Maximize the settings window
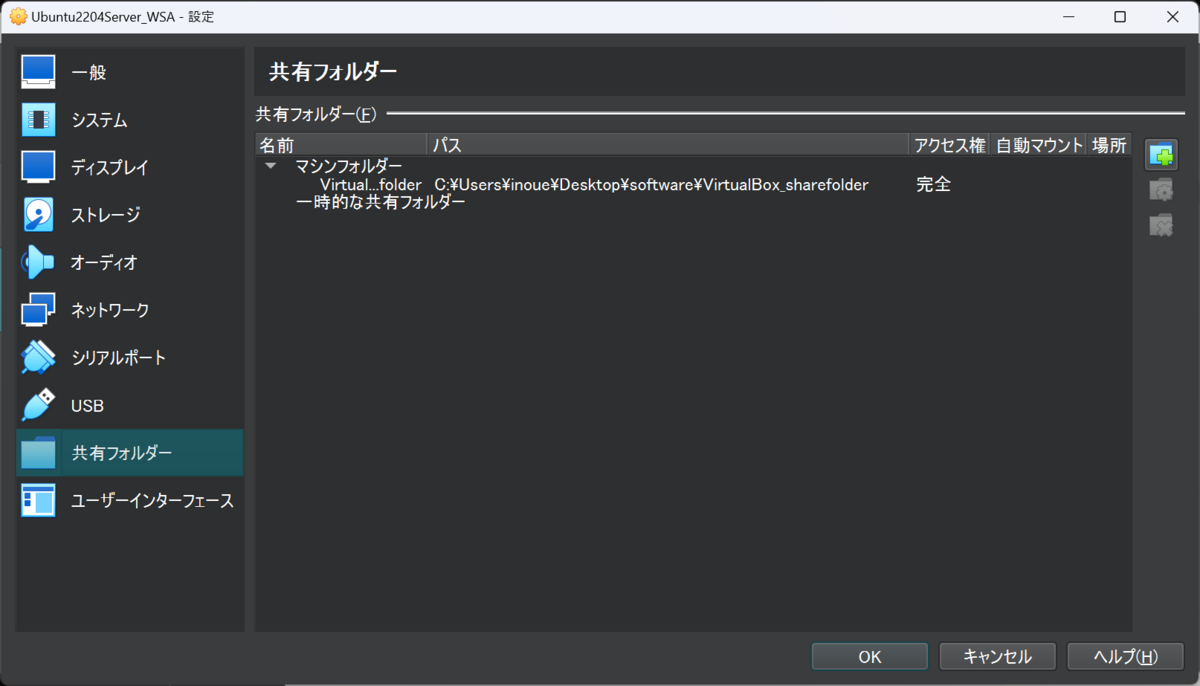This screenshot has height=686, width=1200. click(x=1120, y=17)
